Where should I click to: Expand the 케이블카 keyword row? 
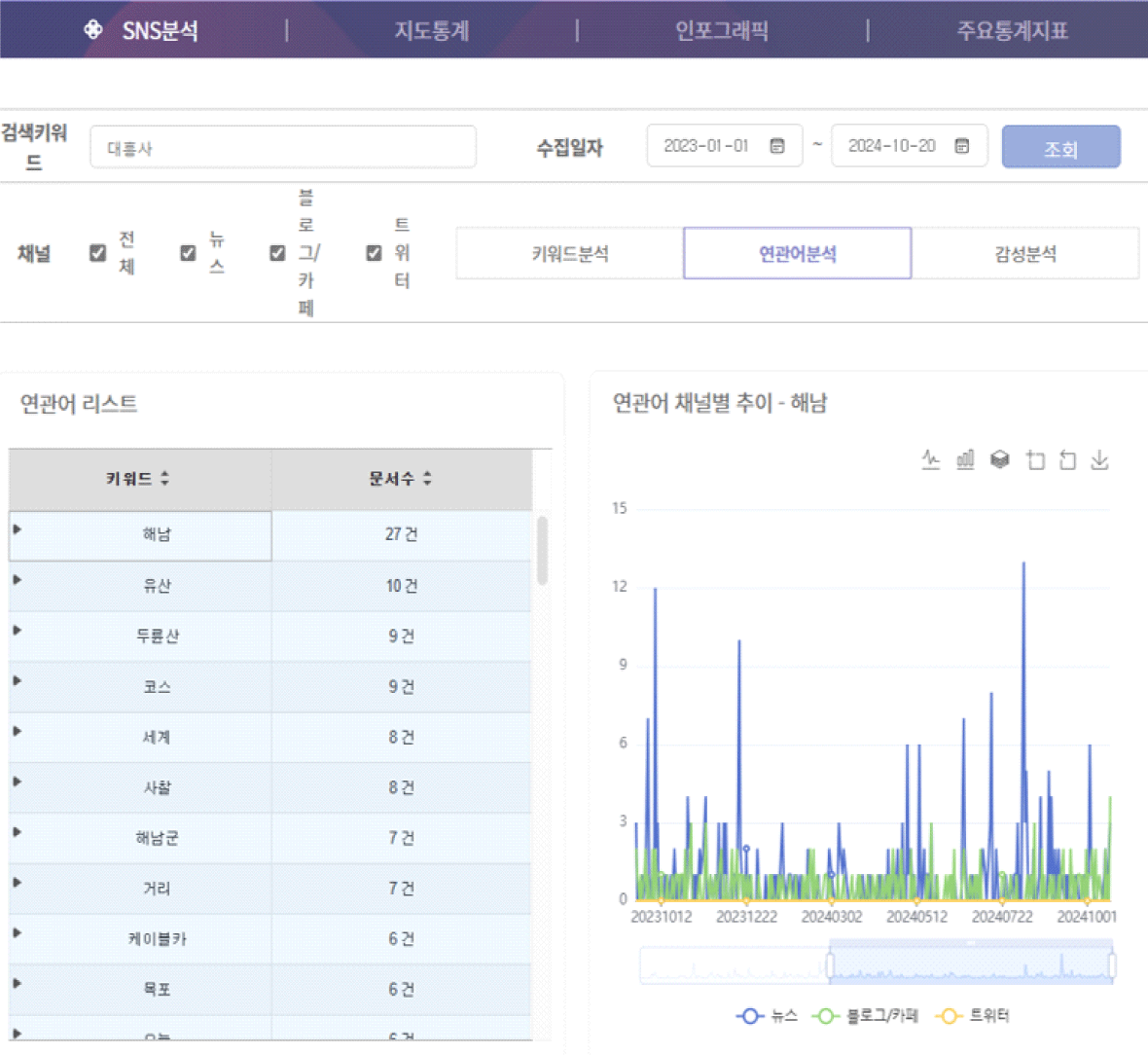[x=18, y=933]
